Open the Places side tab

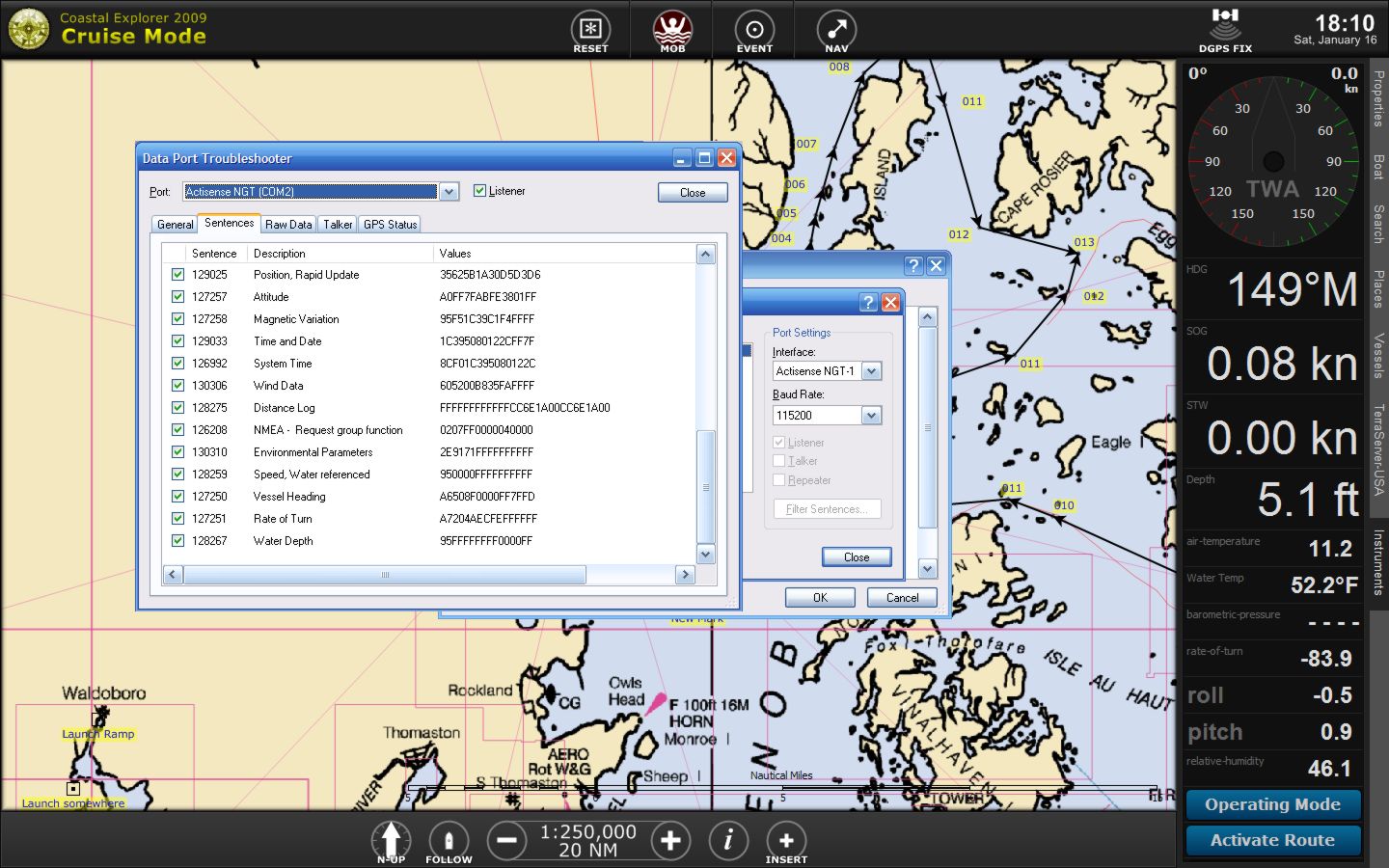click(1378, 288)
